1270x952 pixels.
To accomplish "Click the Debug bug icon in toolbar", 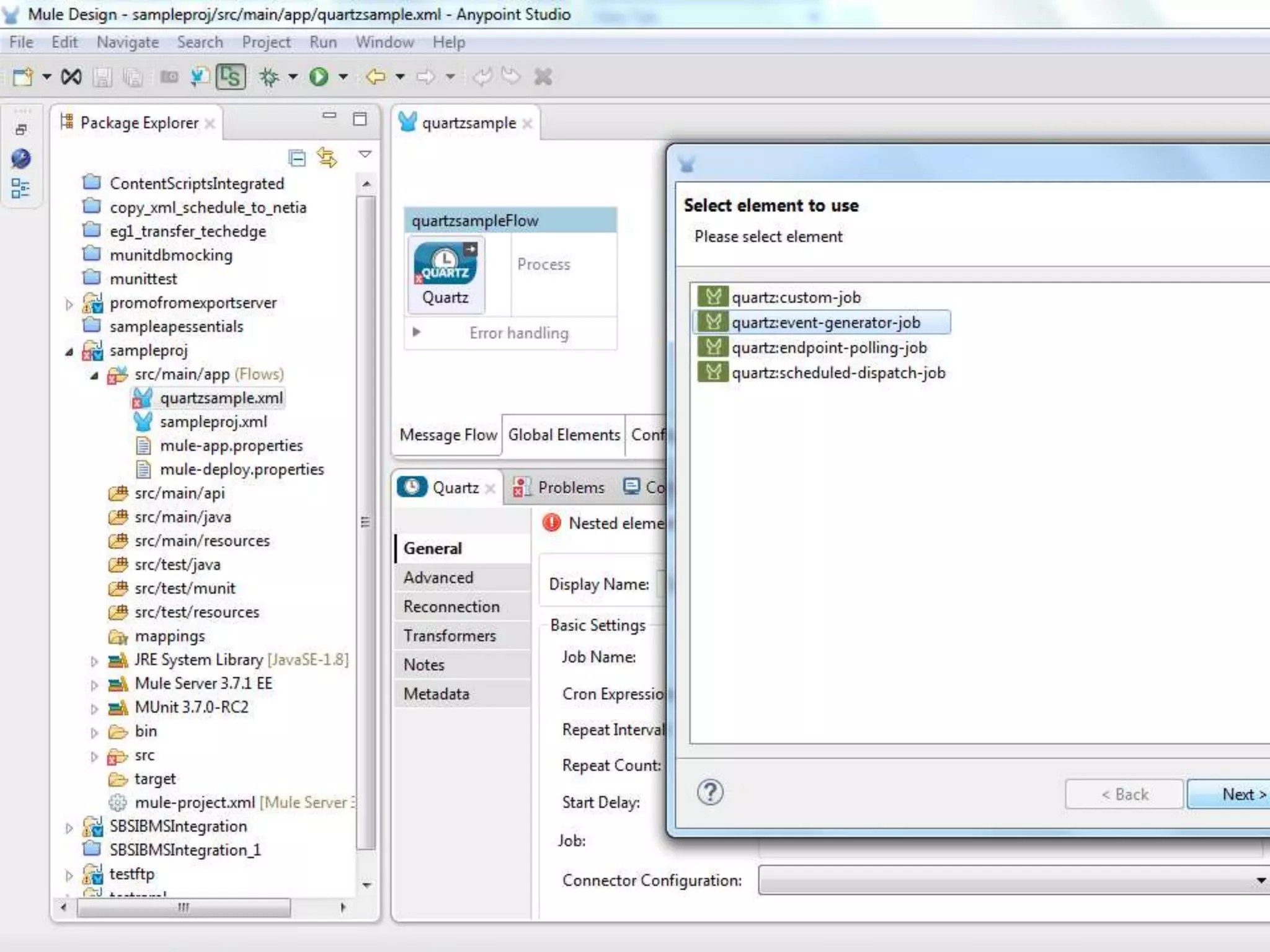I will [269, 77].
